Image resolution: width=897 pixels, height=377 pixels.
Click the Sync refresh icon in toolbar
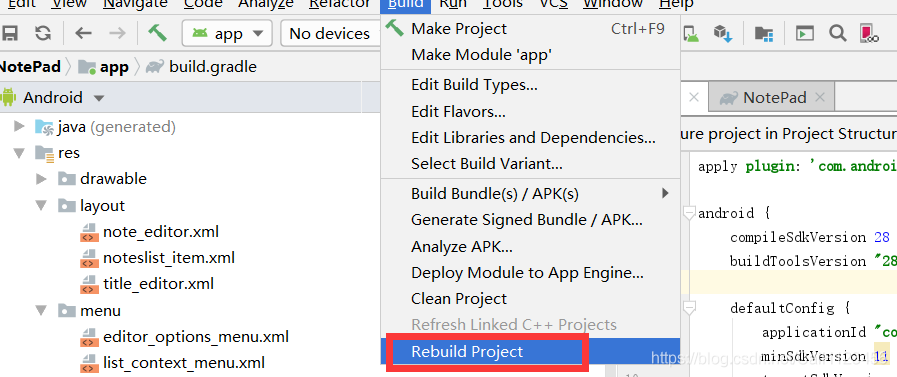tap(43, 34)
